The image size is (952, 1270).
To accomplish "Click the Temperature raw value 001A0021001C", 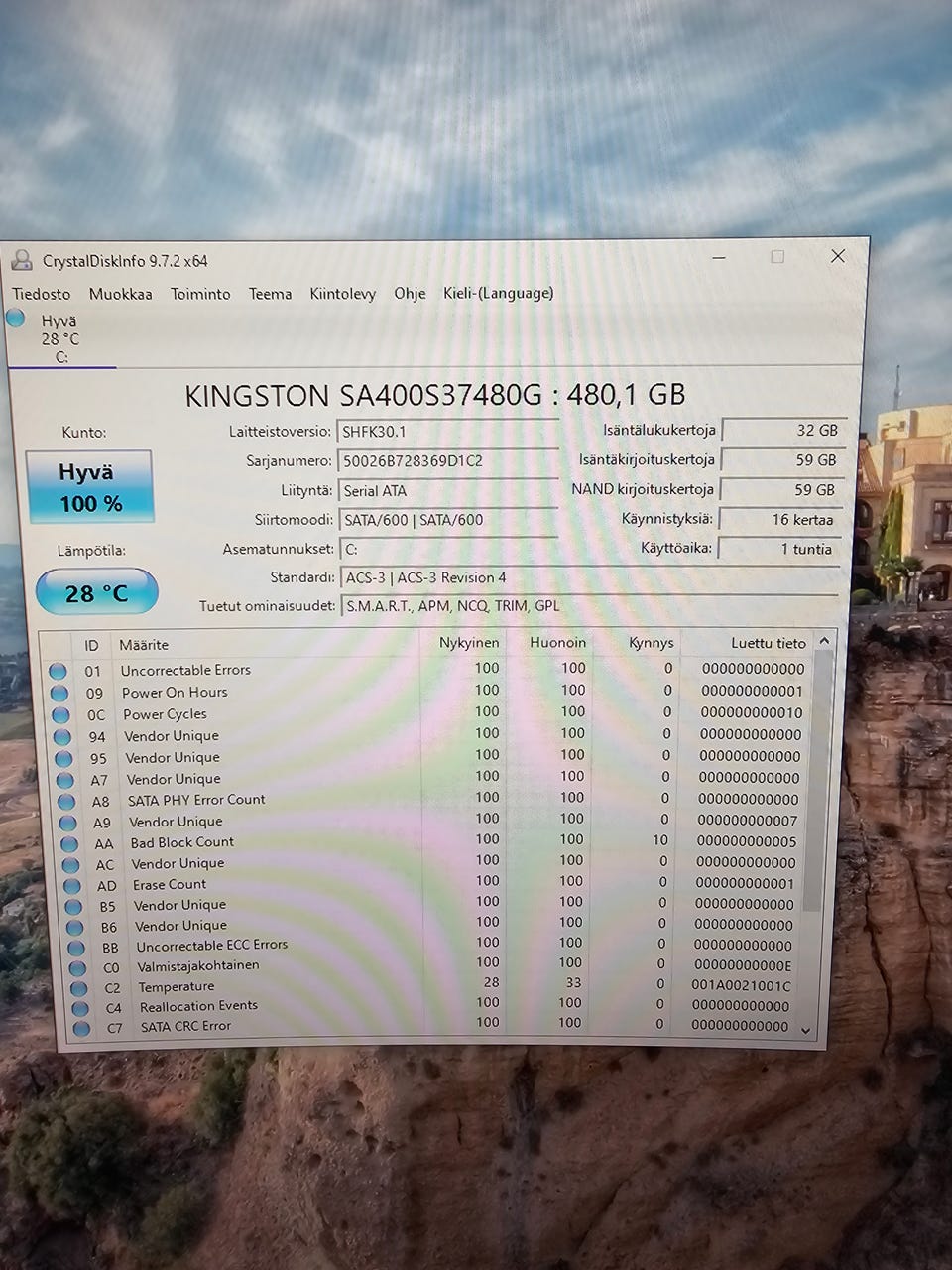I will tap(741, 985).
